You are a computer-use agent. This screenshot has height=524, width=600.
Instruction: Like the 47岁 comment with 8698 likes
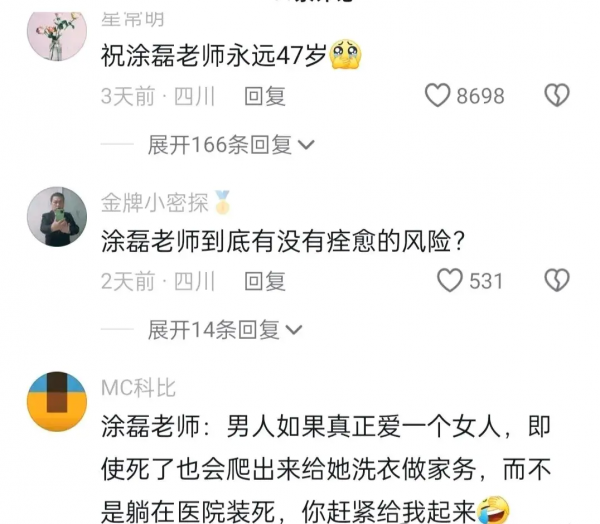(437, 95)
